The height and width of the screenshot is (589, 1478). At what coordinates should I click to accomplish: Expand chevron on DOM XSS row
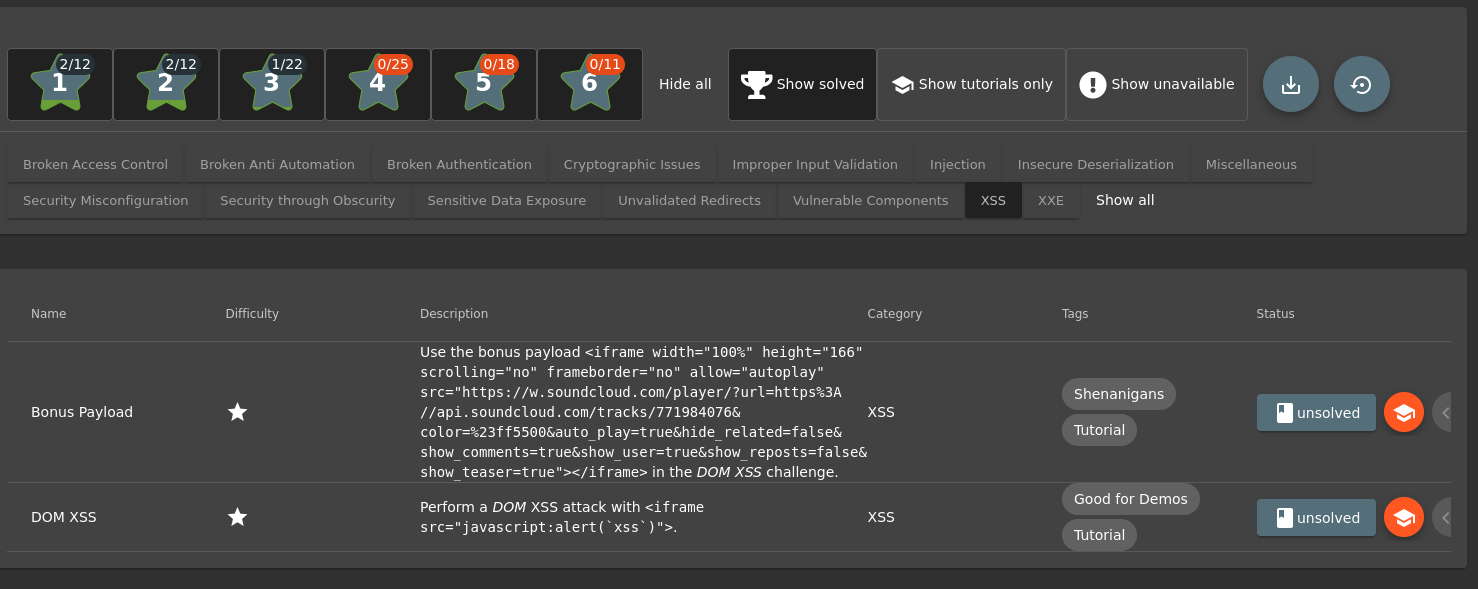1442,517
